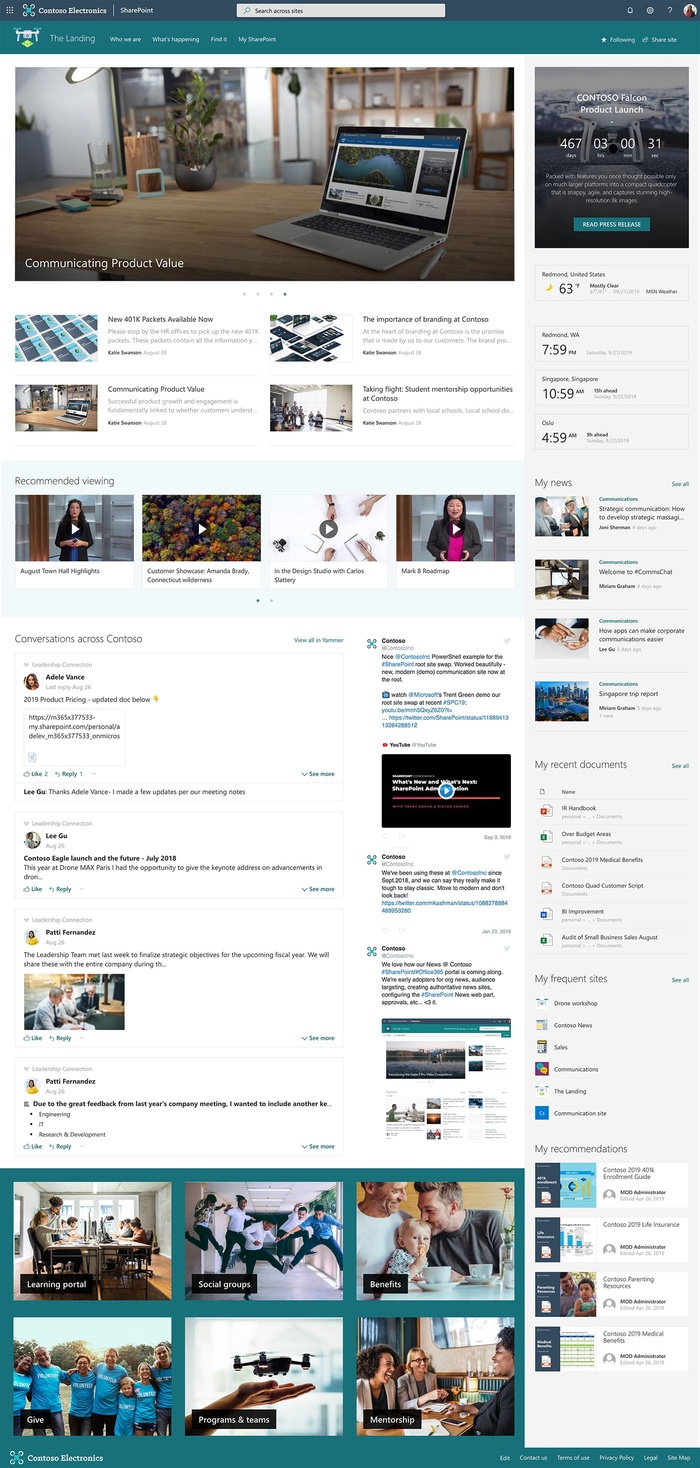Open the Who we are menu

tap(125, 39)
